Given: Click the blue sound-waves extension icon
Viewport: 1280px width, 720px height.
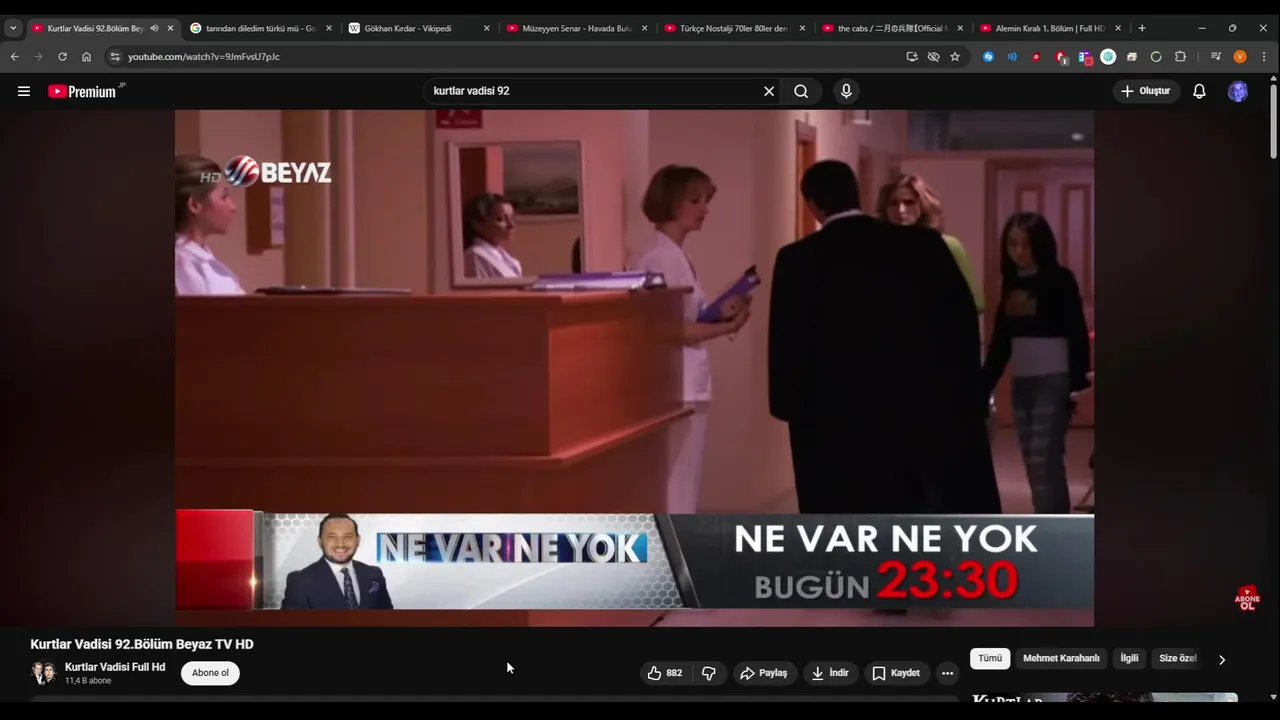Looking at the screenshot, I should tap(1012, 57).
